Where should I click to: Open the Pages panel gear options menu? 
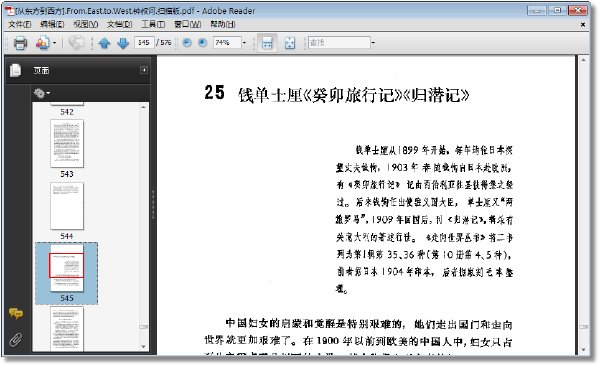point(42,93)
